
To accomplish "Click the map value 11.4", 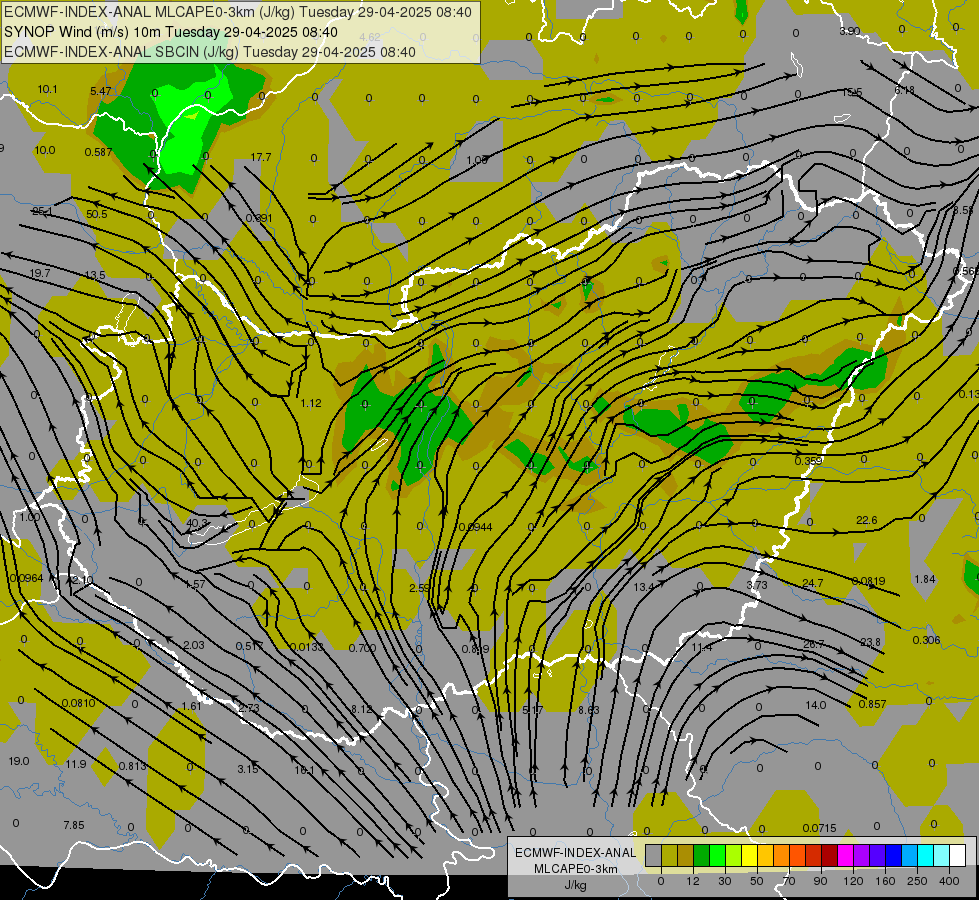I will [x=702, y=647].
